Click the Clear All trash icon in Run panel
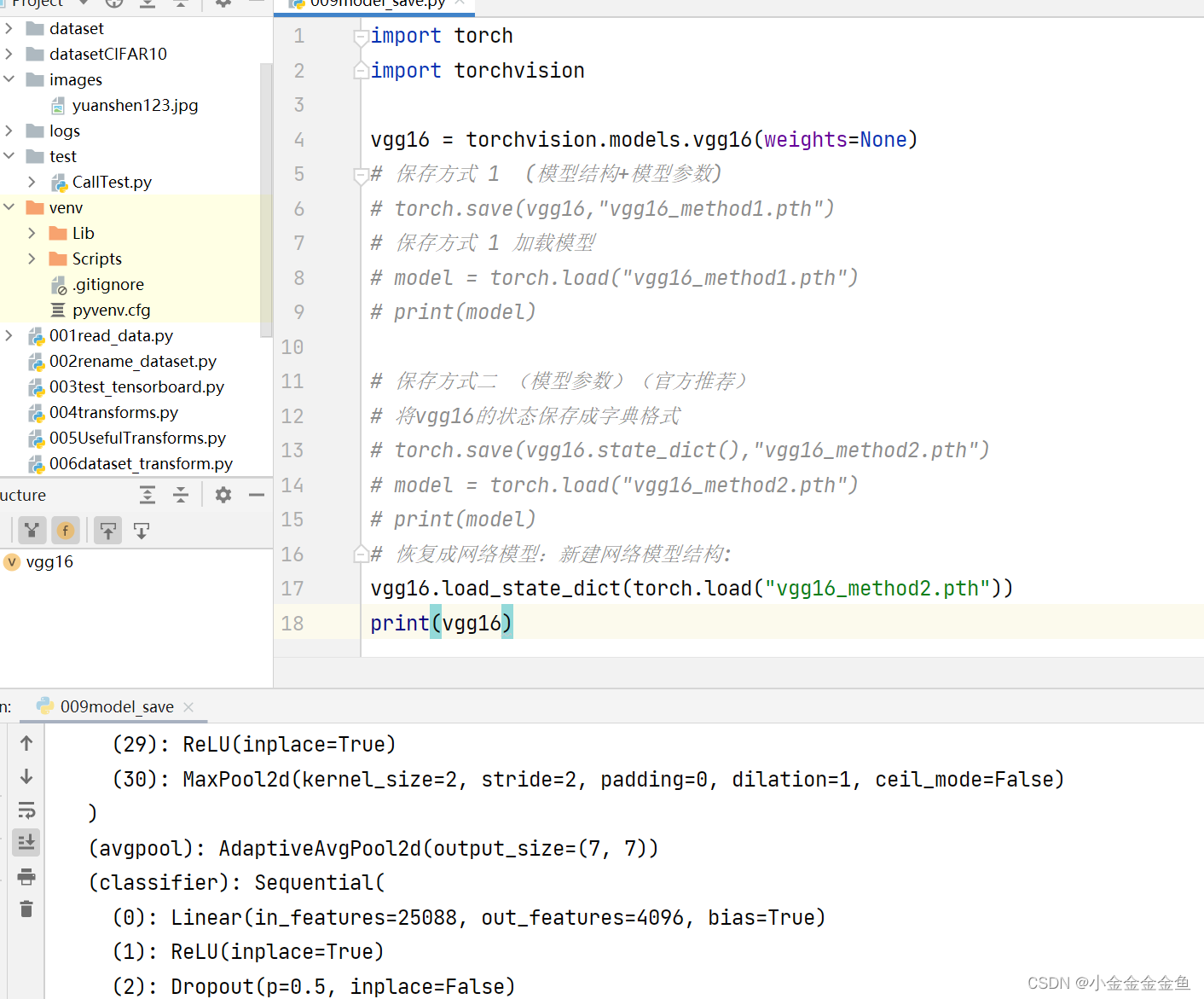 coord(26,909)
